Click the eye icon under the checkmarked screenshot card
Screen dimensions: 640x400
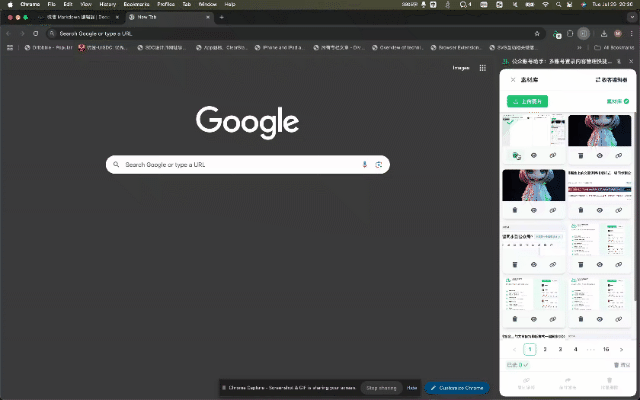pos(534,156)
